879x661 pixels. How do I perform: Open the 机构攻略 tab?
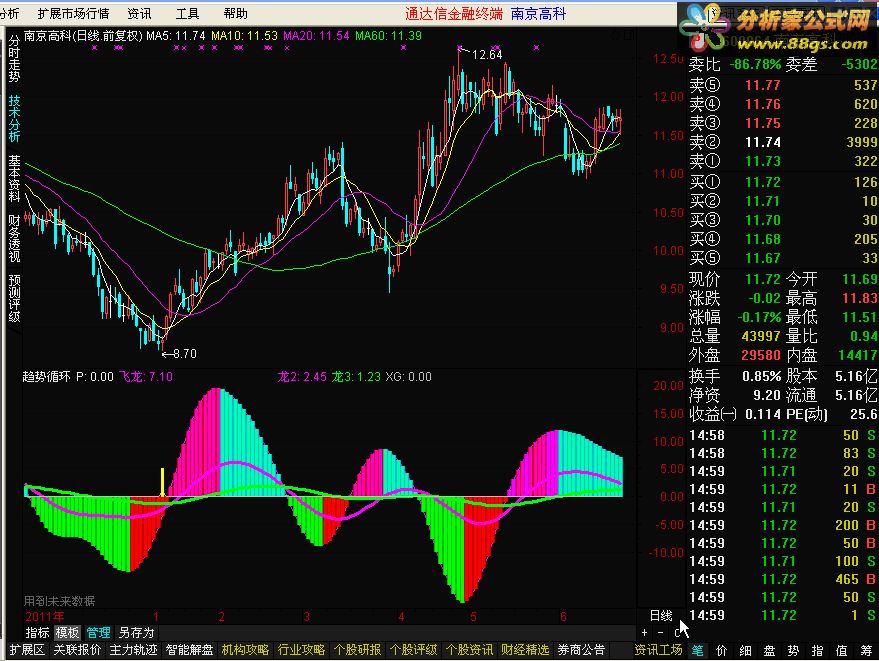coord(246,650)
